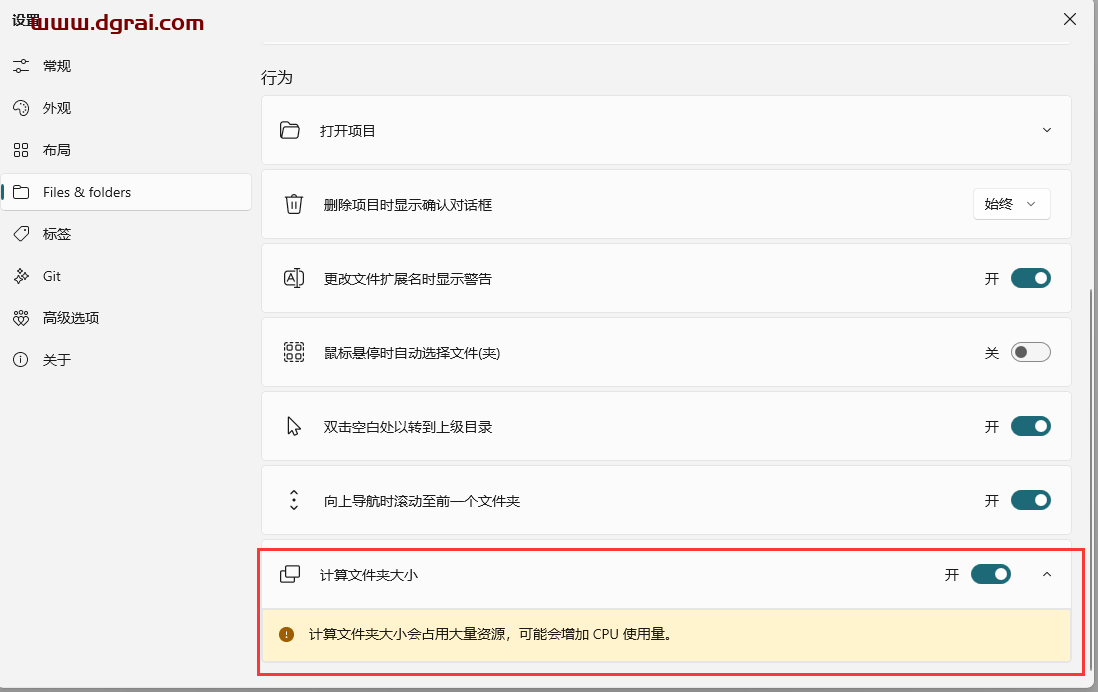Click the sliders icon beside 常规
This screenshot has height=692, width=1098.
[x=21, y=66]
